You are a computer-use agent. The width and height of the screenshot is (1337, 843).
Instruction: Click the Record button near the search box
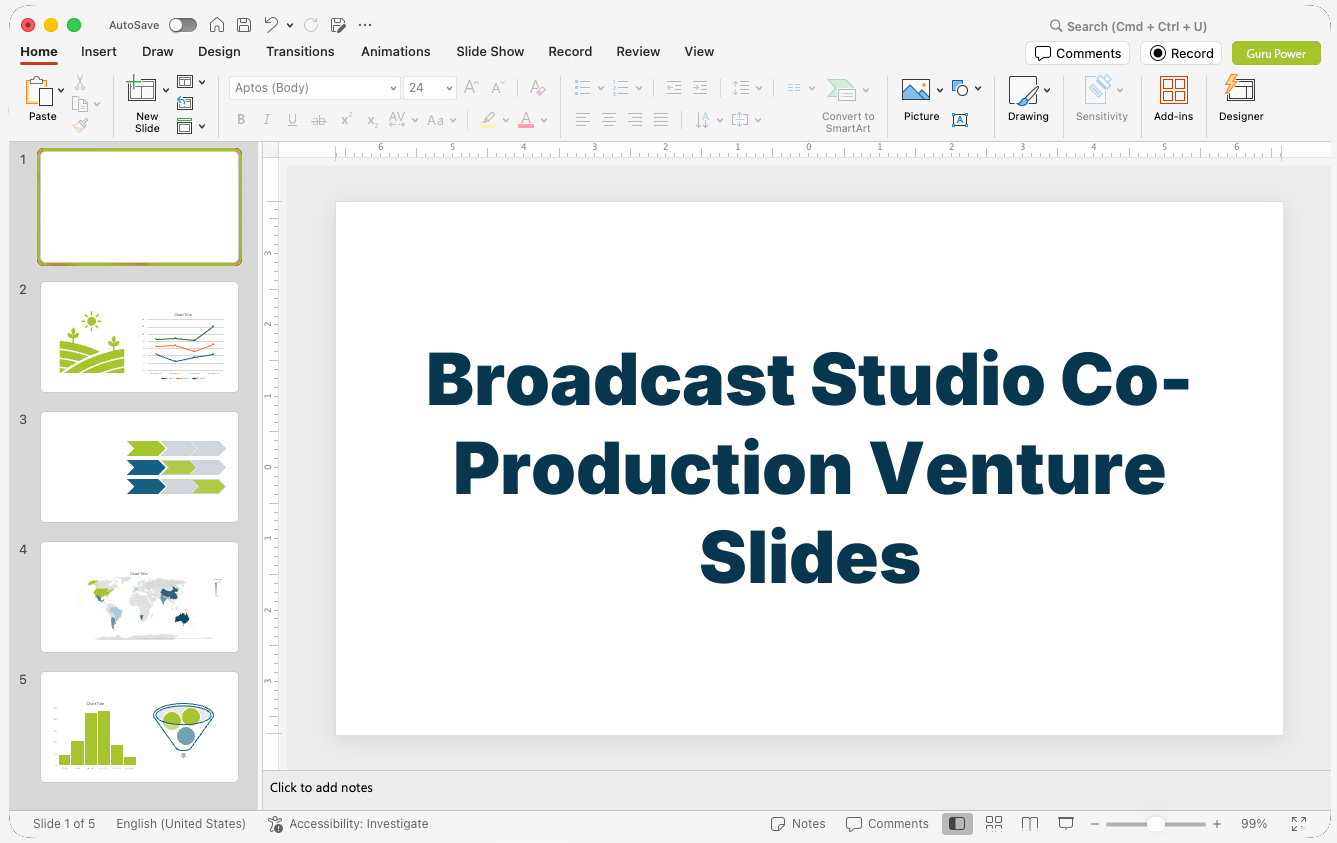(x=1181, y=54)
